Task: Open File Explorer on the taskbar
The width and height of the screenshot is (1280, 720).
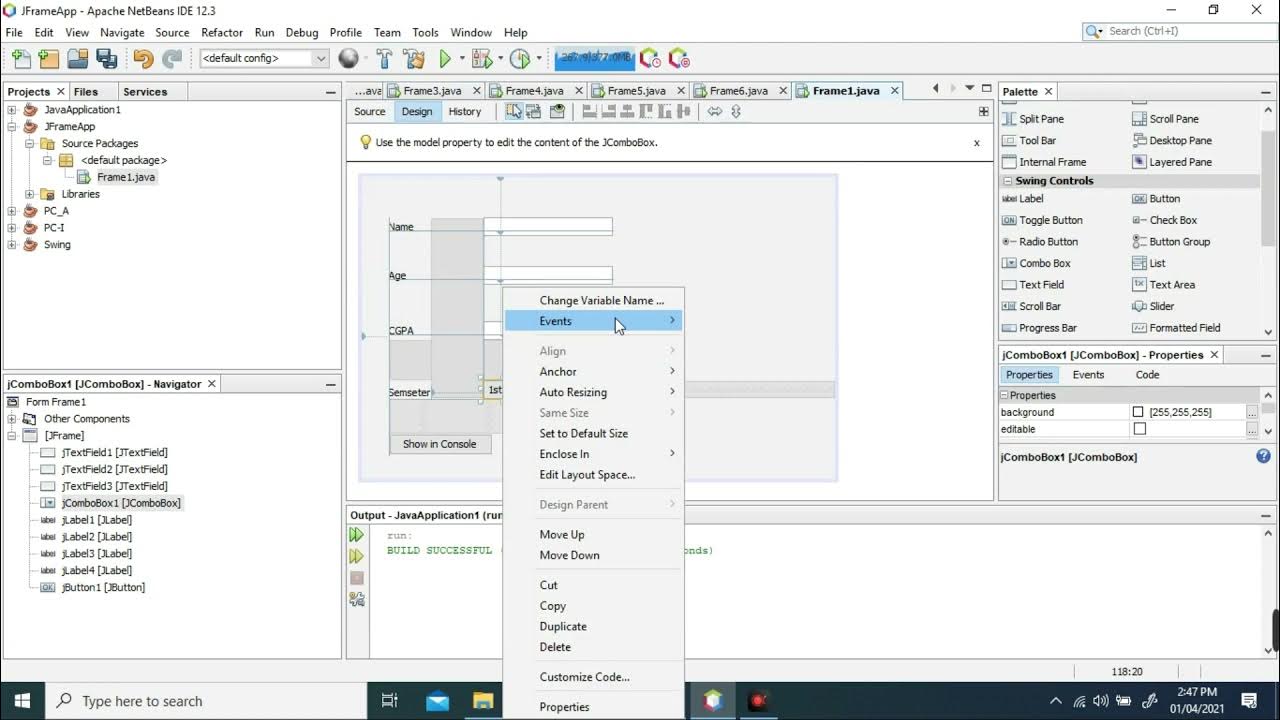Action: tap(483, 700)
